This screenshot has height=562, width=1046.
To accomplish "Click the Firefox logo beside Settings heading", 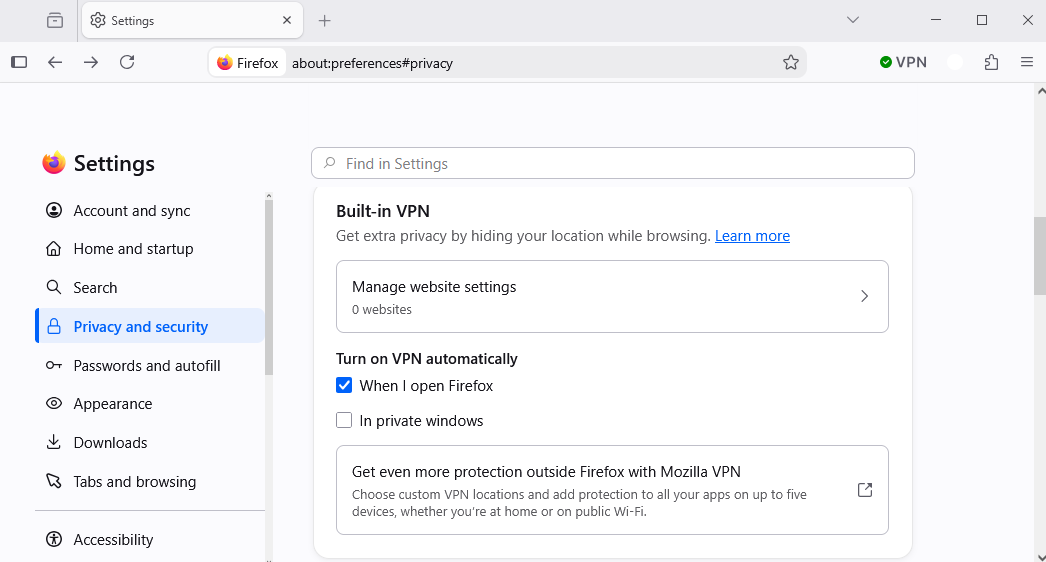I will click(54, 163).
